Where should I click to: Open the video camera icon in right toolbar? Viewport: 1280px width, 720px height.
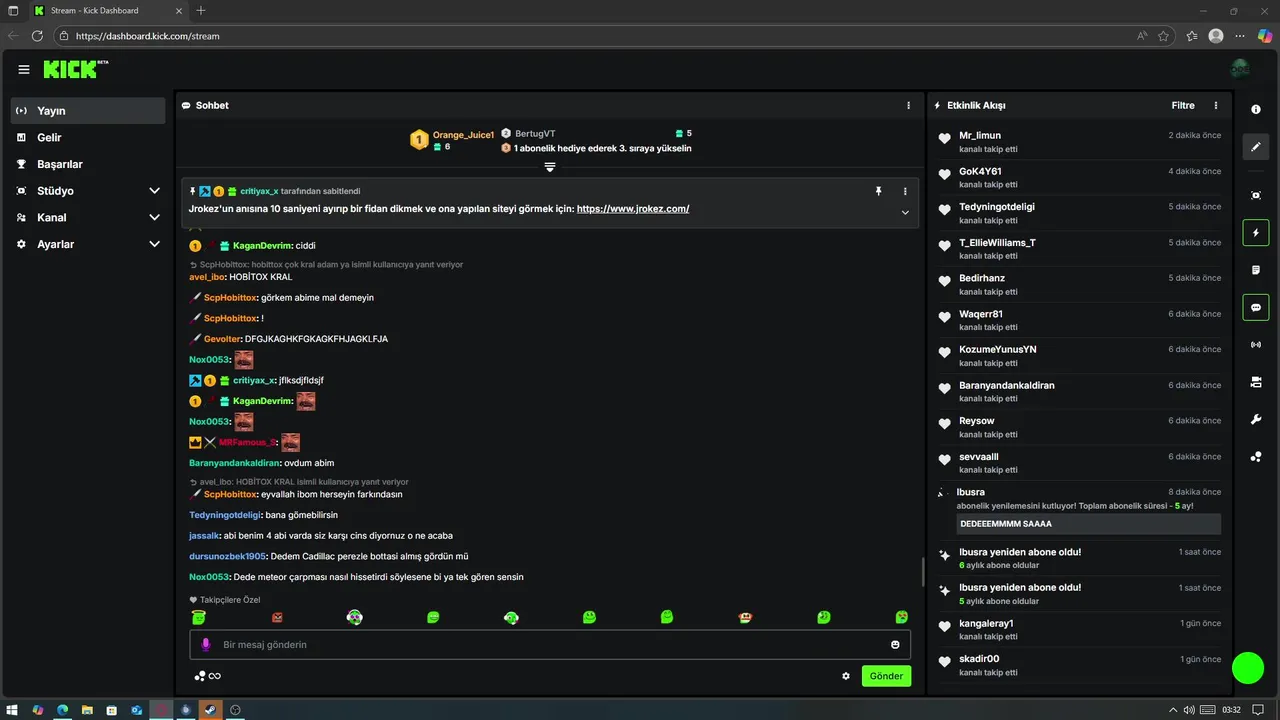1256,382
